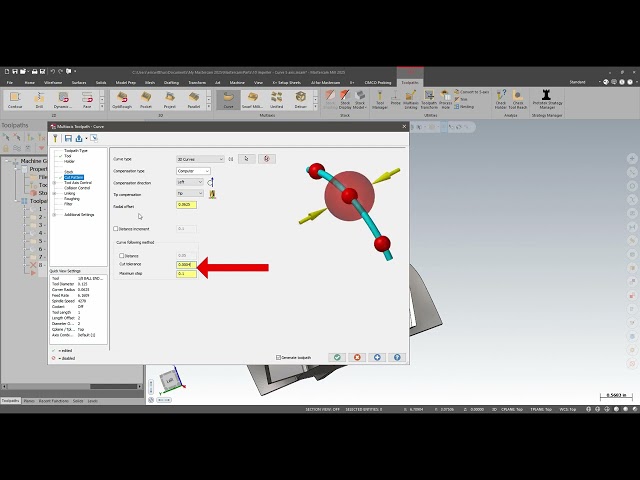Expand the Additional Settings tree node

(x=54, y=215)
